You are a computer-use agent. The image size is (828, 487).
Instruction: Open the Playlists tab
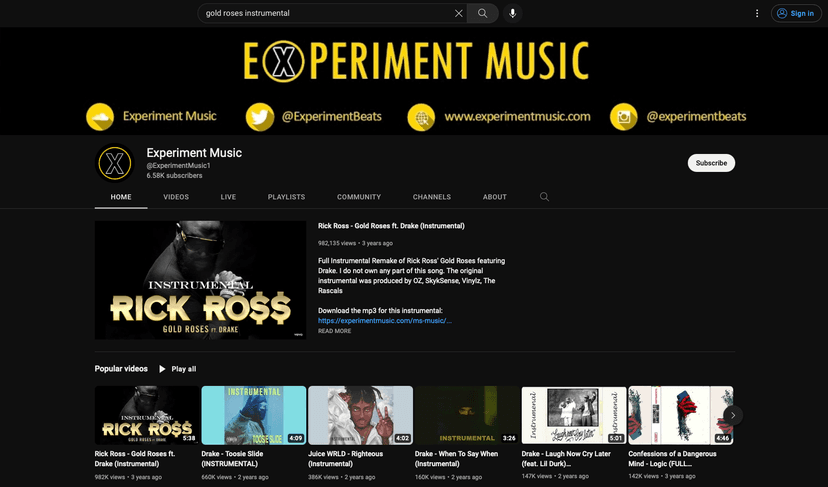[286, 197]
